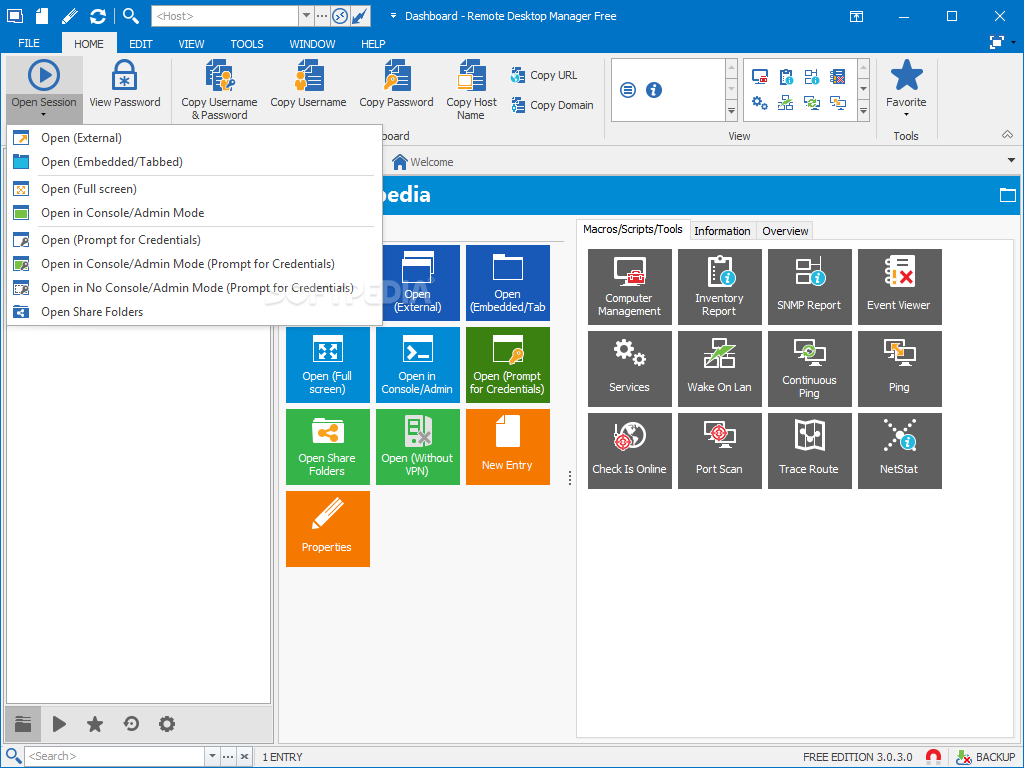1024x768 pixels.
Task: Click Copy Username & Password ribbon icon
Action: pyautogui.click(x=219, y=90)
